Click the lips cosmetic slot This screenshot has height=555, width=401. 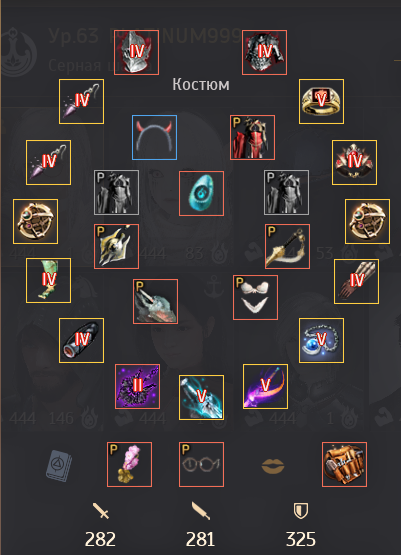pos(273,466)
